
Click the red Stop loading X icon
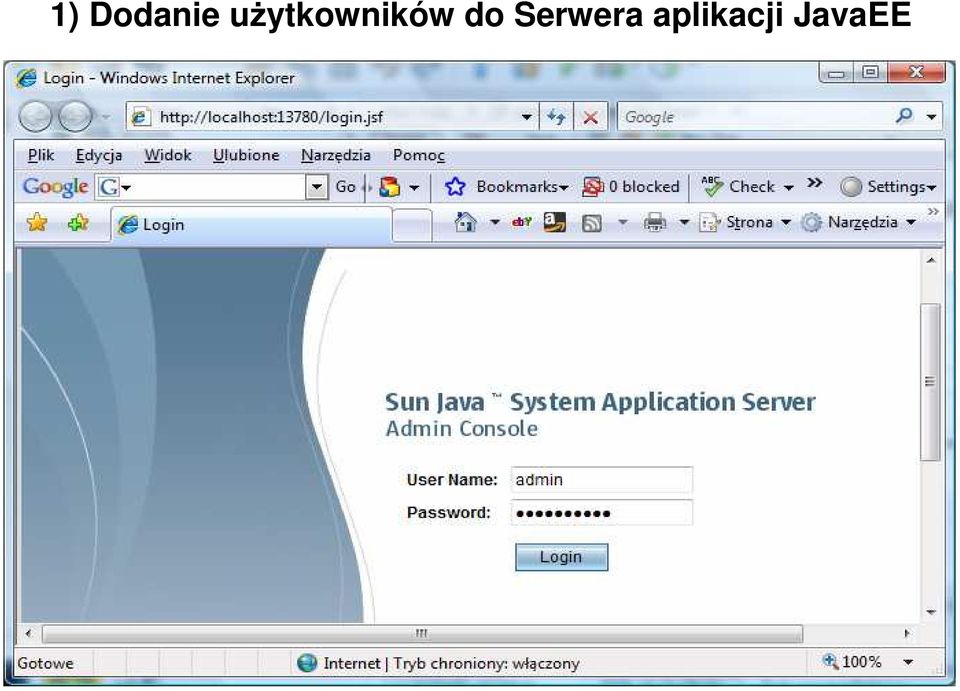(x=590, y=117)
